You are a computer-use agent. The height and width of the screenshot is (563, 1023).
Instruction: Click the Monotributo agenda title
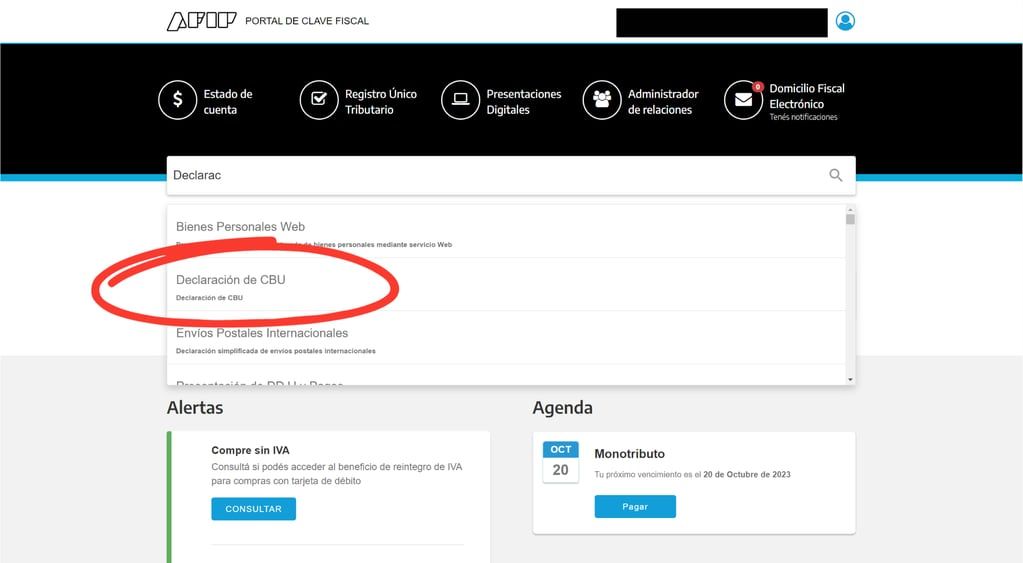(x=630, y=453)
